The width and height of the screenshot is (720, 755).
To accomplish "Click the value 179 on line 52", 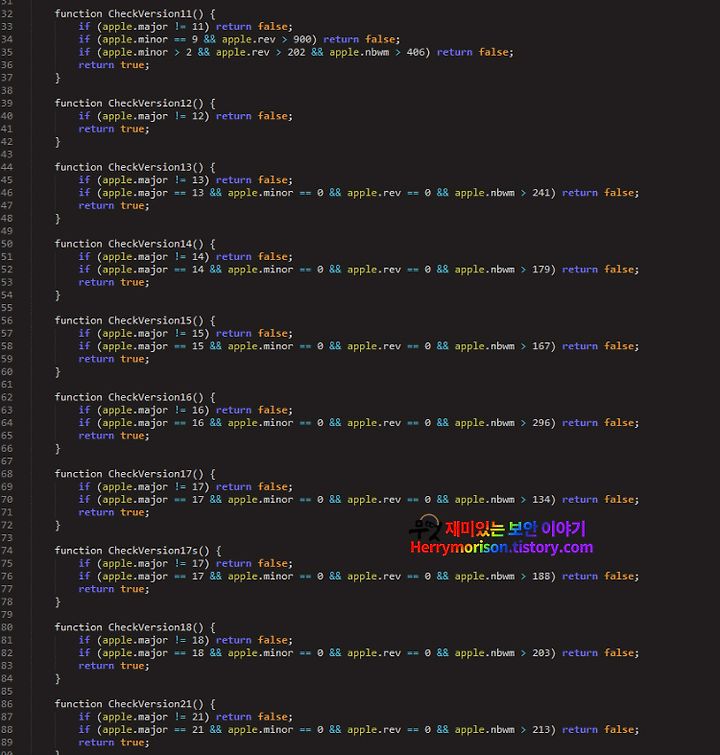I will (541, 269).
